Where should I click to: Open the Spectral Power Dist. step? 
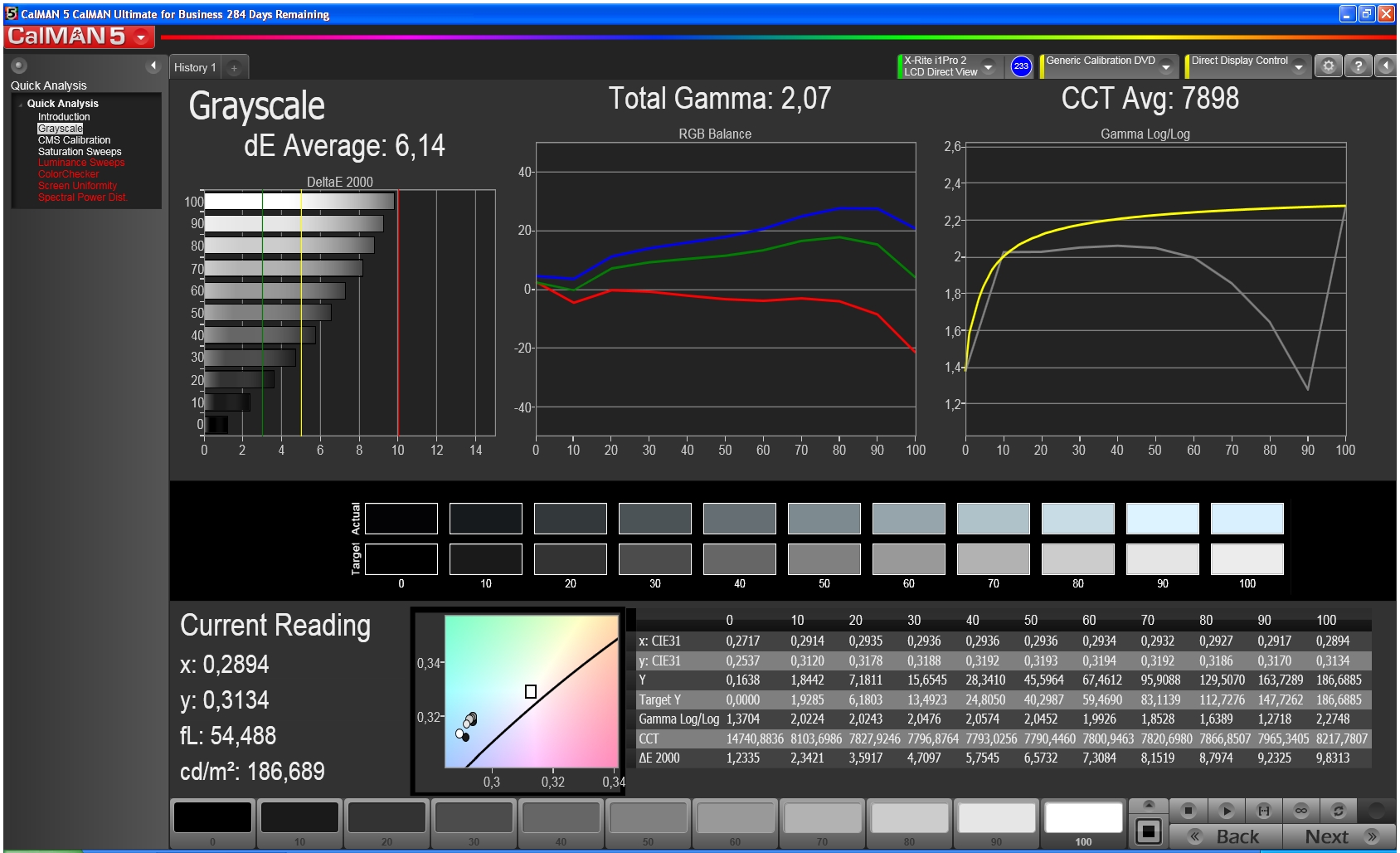pyautogui.click(x=82, y=197)
